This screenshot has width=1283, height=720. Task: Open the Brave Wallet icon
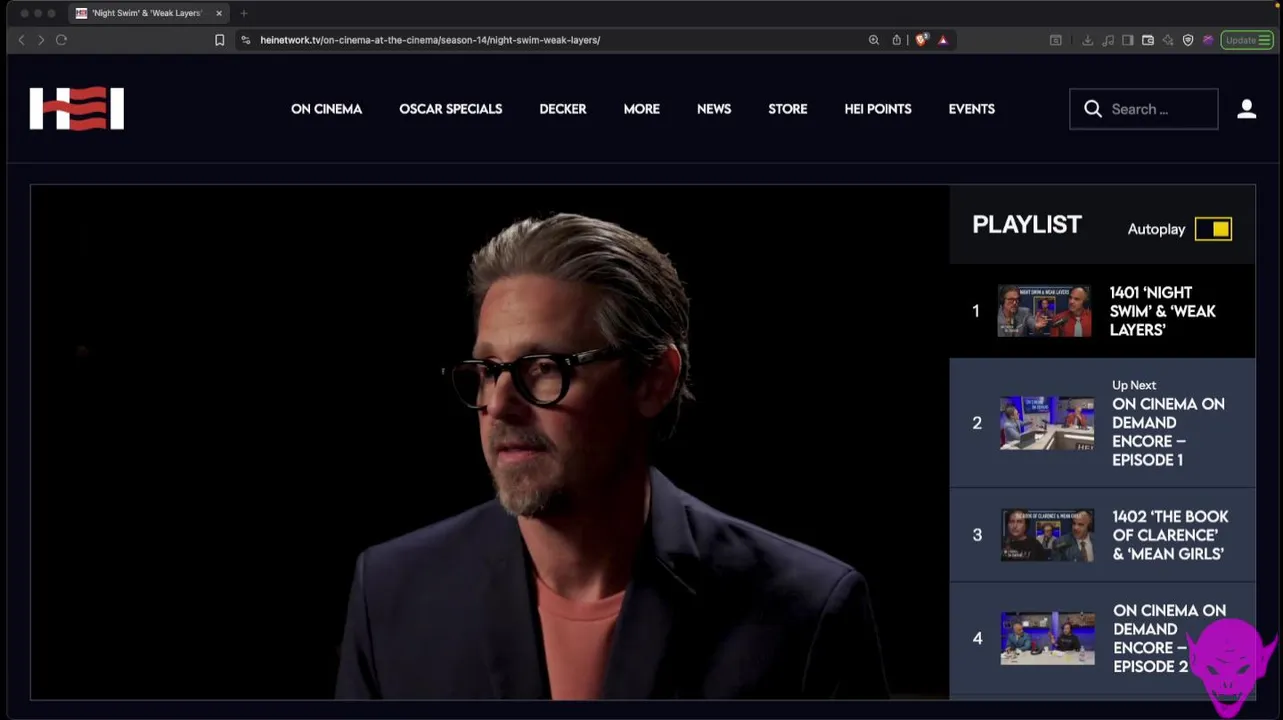(x=1148, y=40)
